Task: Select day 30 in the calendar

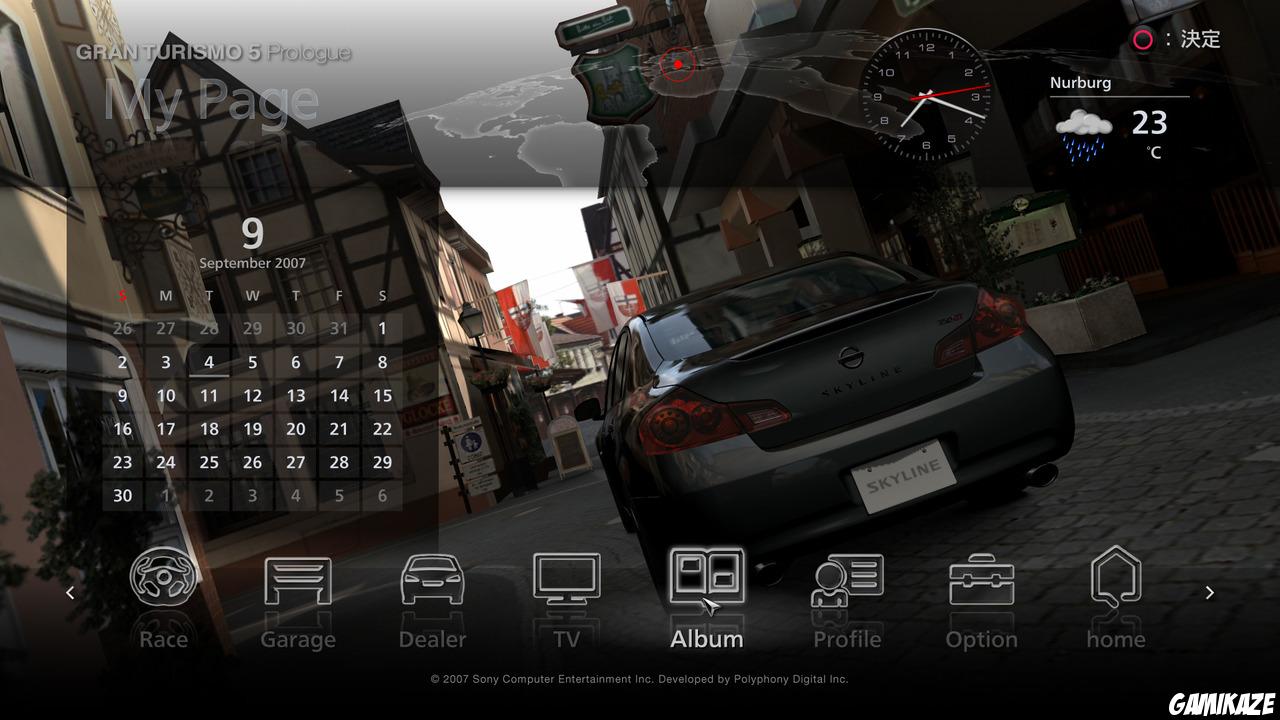Action: (123, 496)
